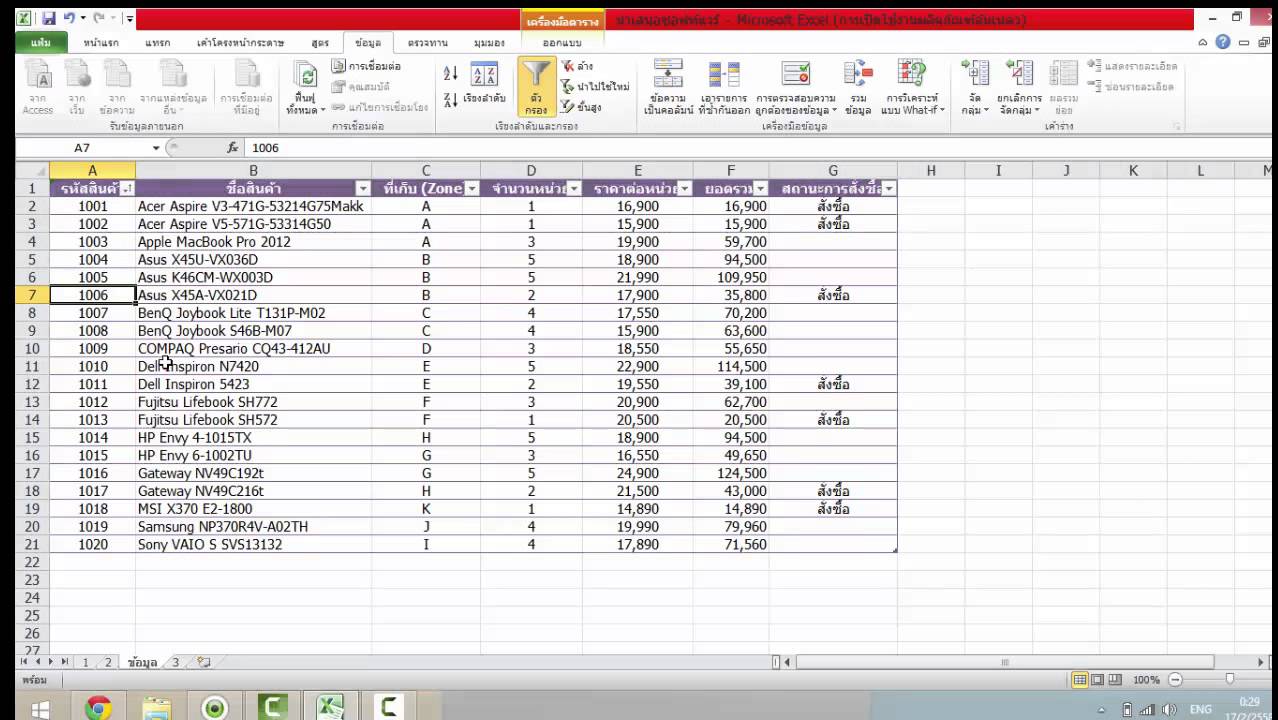Clear the filter (ล้าง)
The image size is (1278, 720).
(577, 66)
